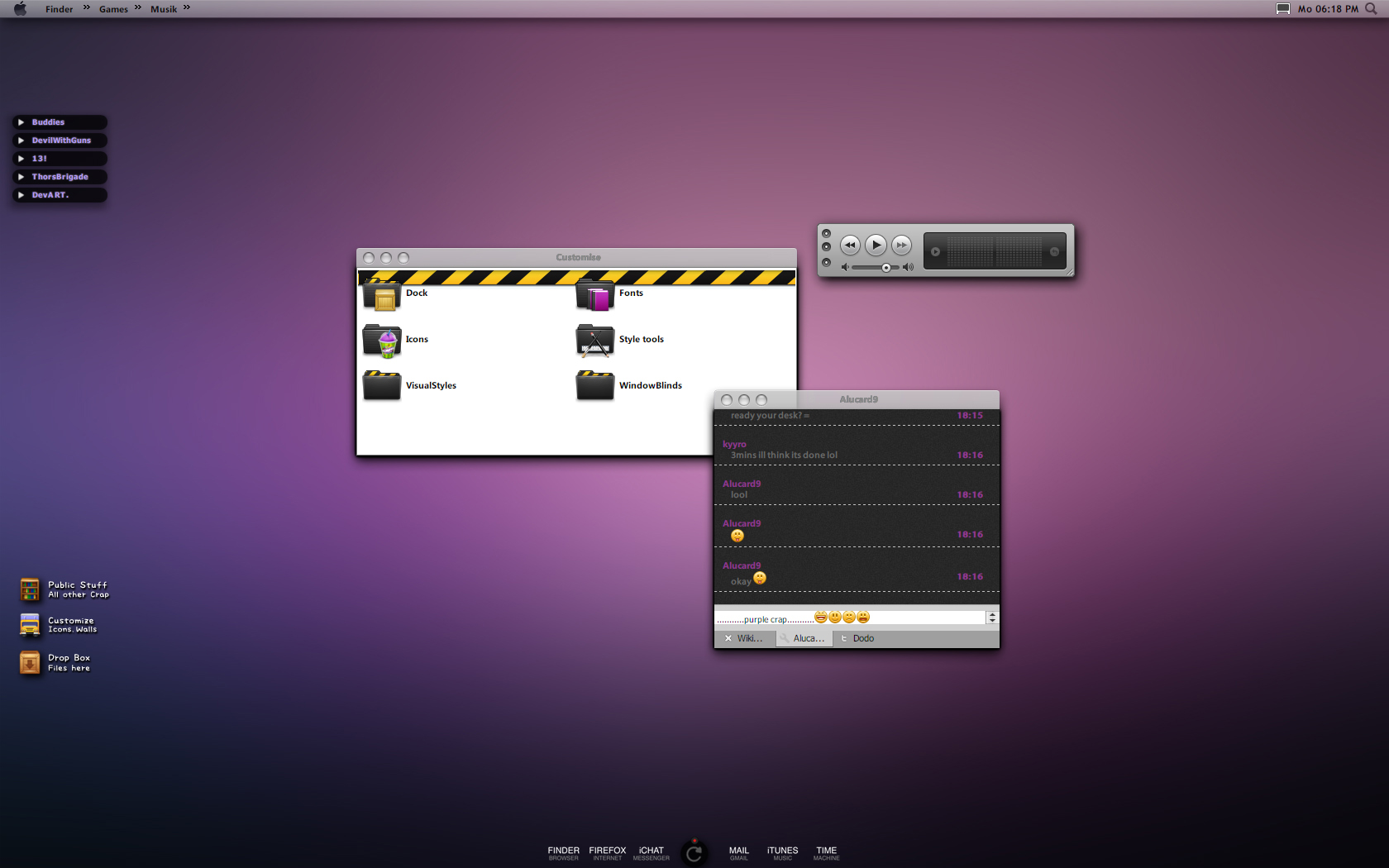Click the wrench icon on the Aluca tab

coord(784,638)
